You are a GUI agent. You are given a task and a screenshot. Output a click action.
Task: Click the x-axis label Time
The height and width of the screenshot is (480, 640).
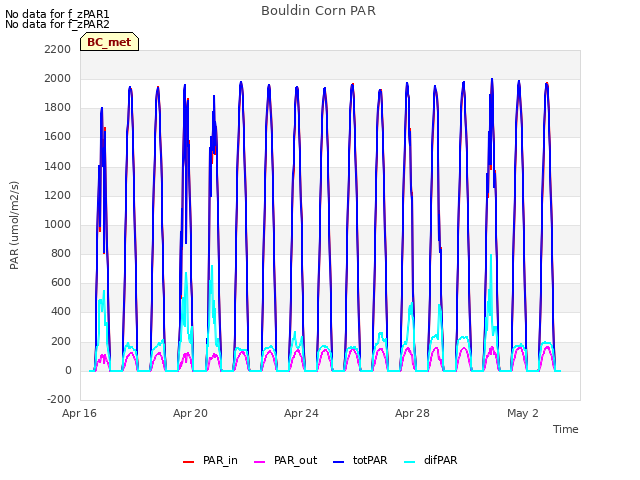coord(566,429)
